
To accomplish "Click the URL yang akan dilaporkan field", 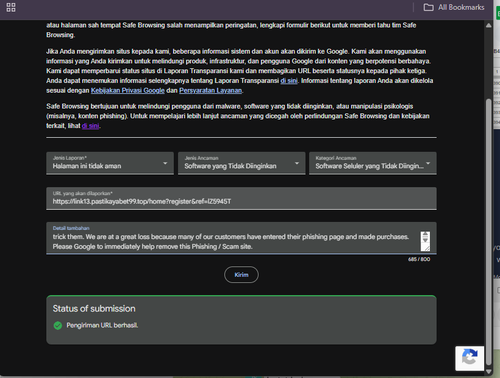I will coord(241,198).
